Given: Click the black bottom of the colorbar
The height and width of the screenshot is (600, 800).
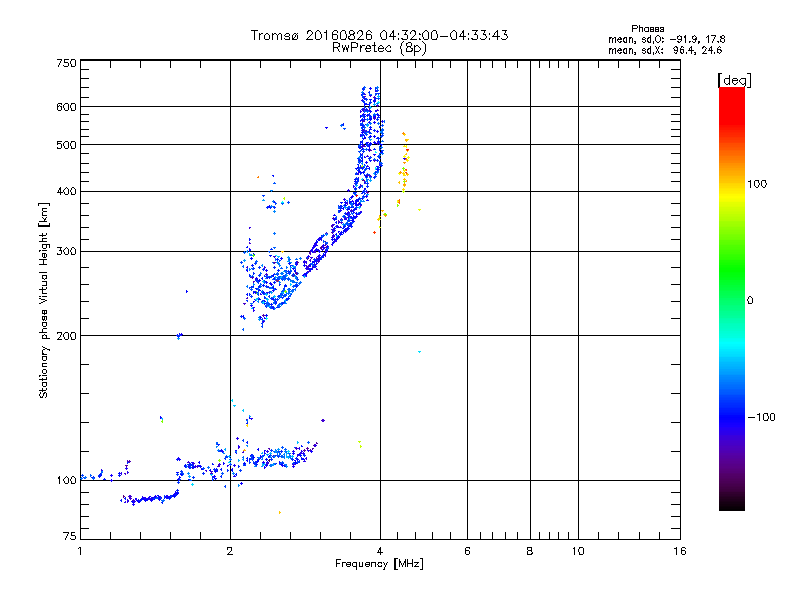Looking at the screenshot, I should [x=732, y=503].
